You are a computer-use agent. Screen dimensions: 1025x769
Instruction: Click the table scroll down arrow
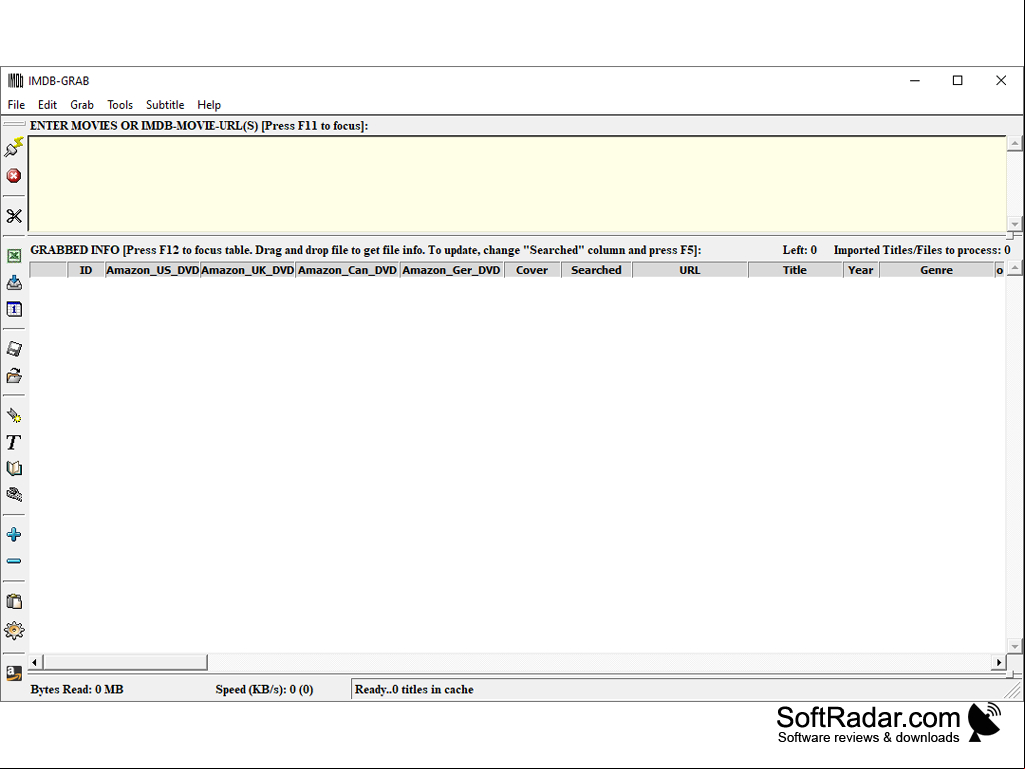pyautogui.click(x=1014, y=646)
